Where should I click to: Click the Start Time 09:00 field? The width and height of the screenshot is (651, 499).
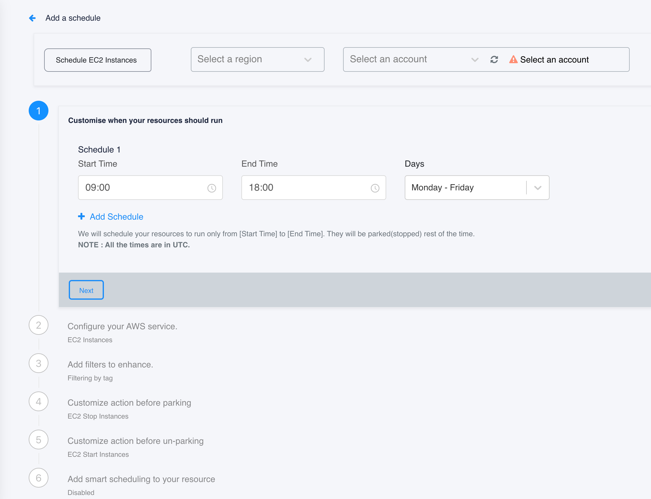[150, 188]
